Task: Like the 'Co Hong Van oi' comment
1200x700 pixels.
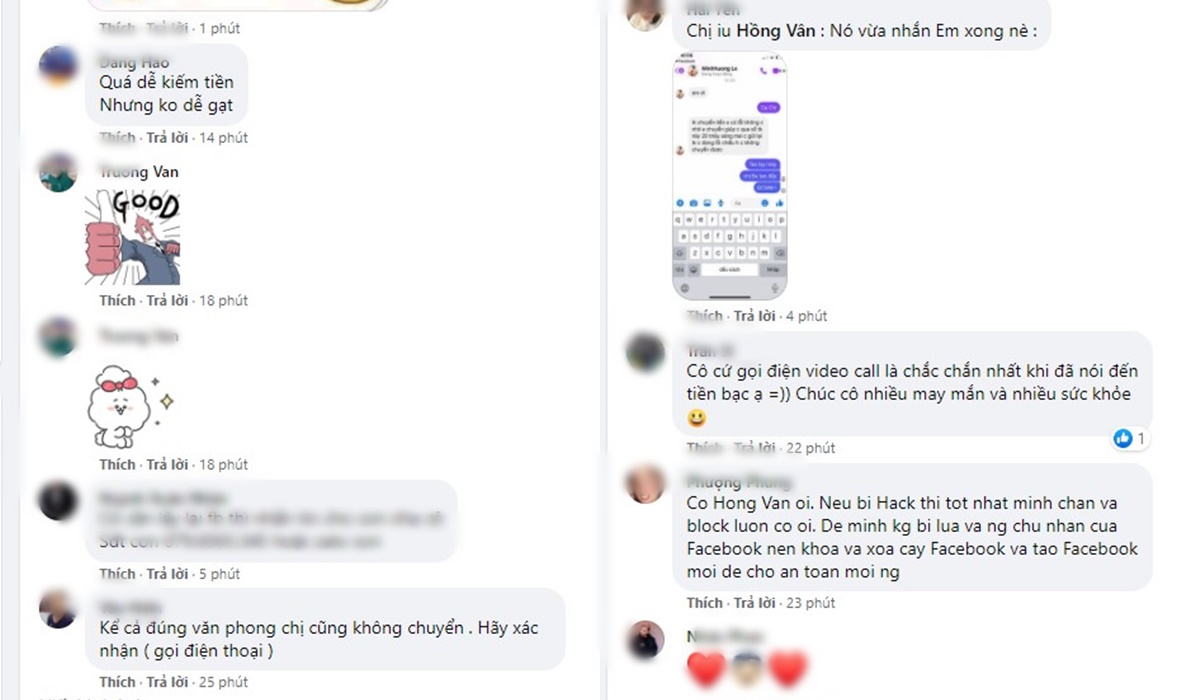Action: [705, 603]
